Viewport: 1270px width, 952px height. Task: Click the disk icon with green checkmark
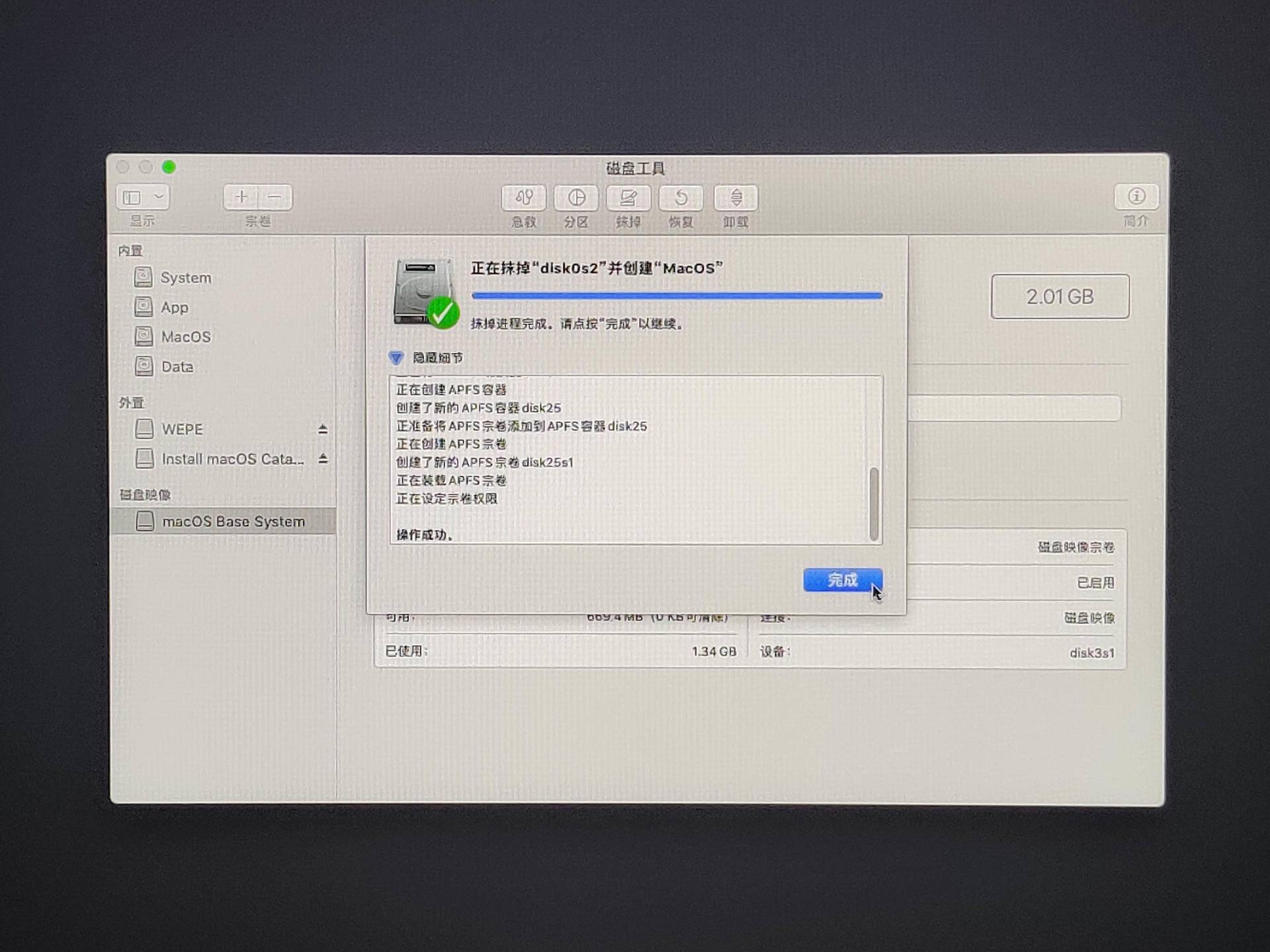coord(425,294)
